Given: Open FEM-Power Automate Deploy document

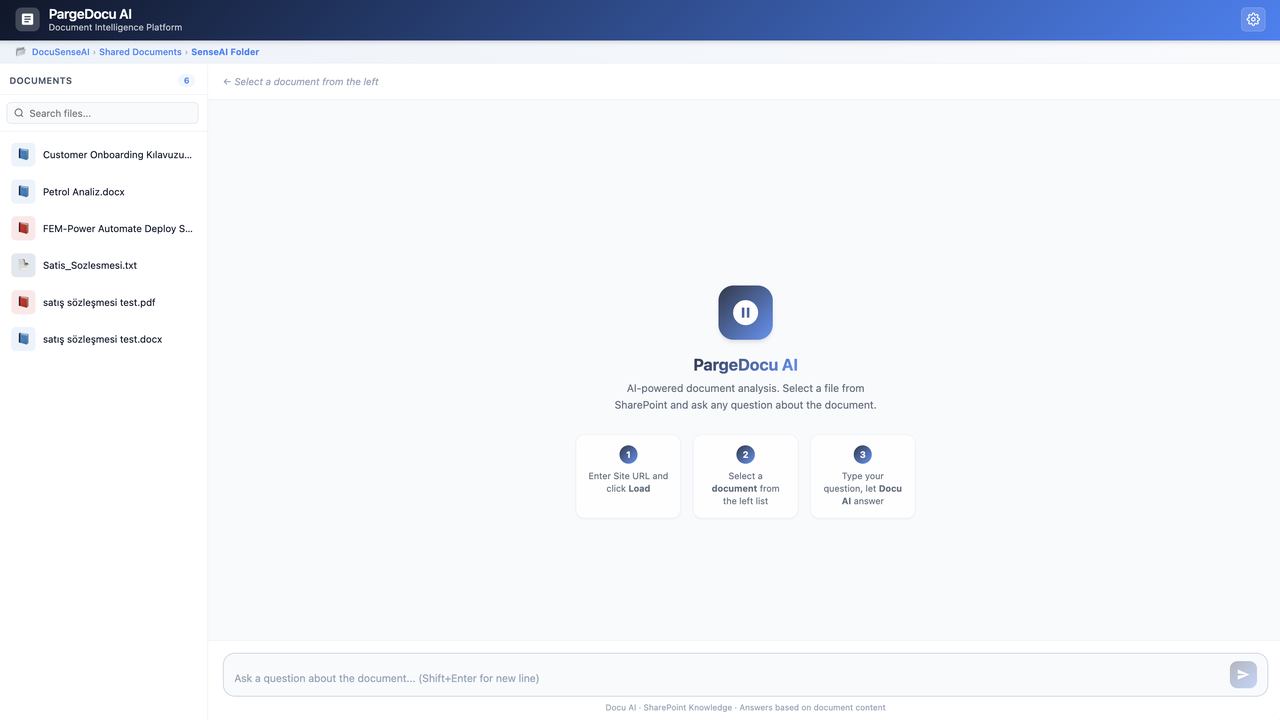Looking at the screenshot, I should click(104, 229).
